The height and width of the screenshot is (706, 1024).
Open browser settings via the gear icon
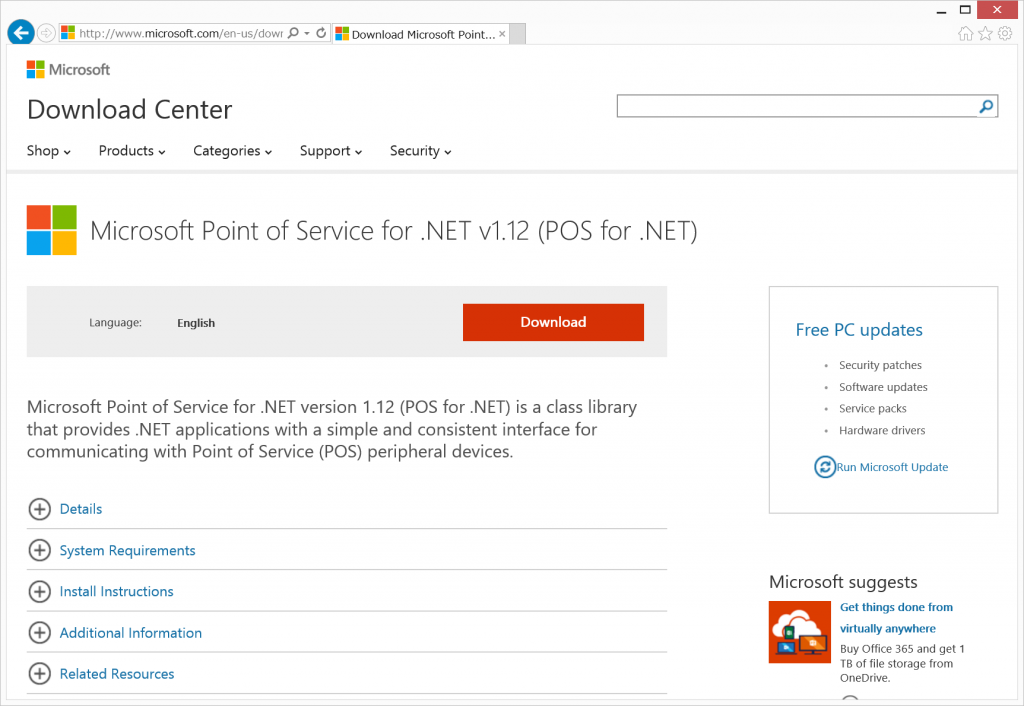coord(1005,33)
